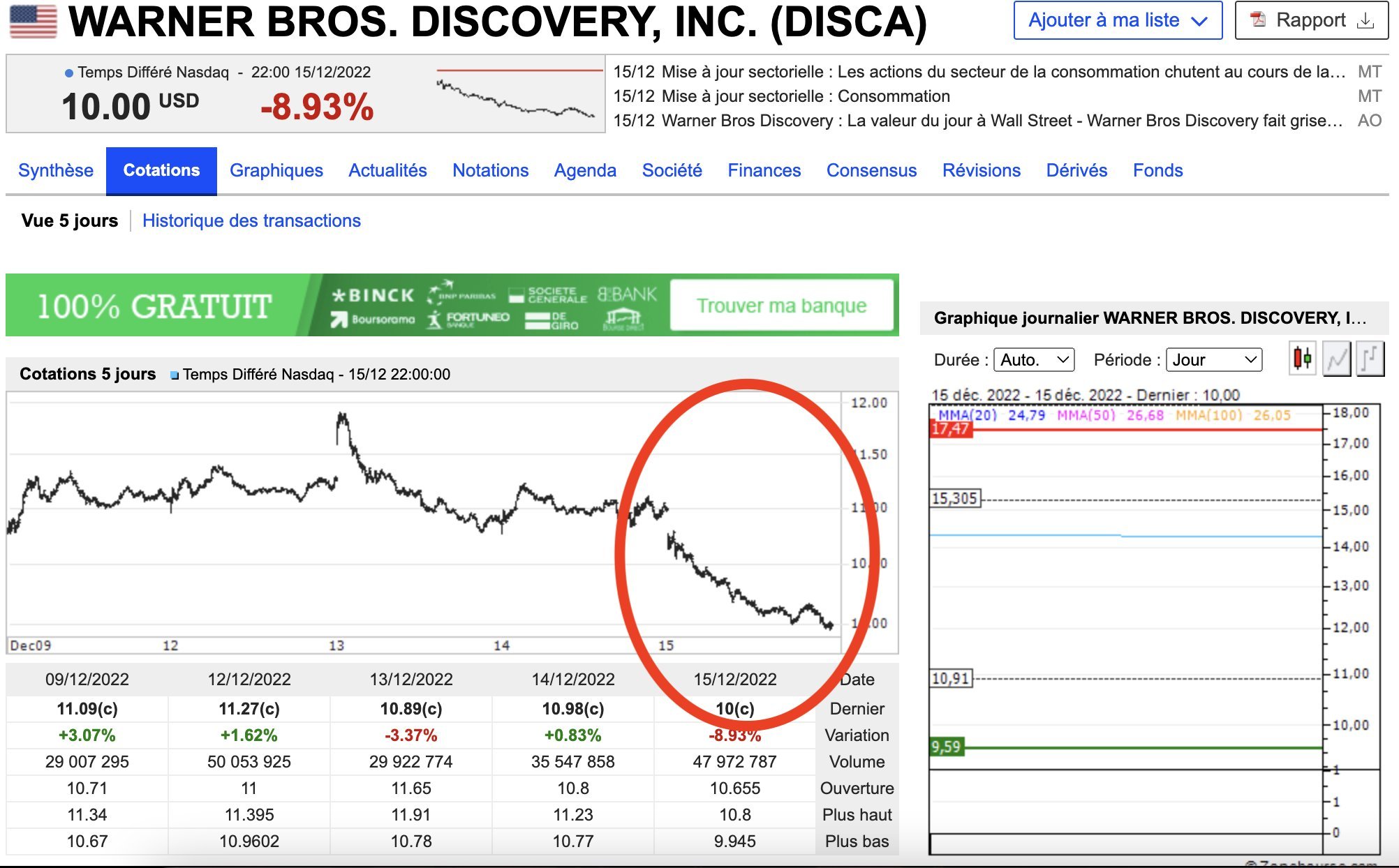Click the Plus bas row label

coord(857,841)
